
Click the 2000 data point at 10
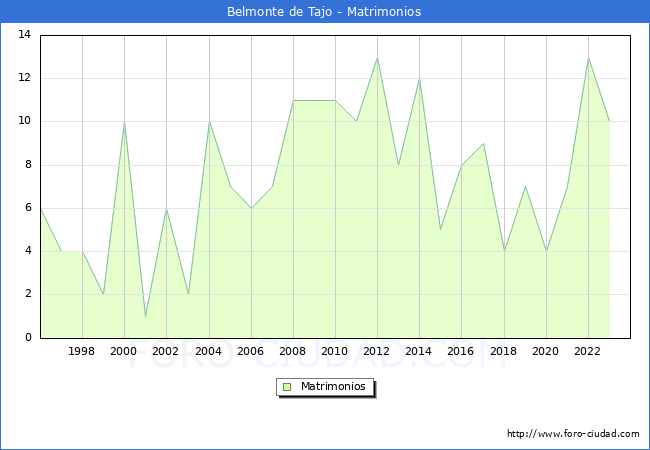pyautogui.click(x=124, y=122)
